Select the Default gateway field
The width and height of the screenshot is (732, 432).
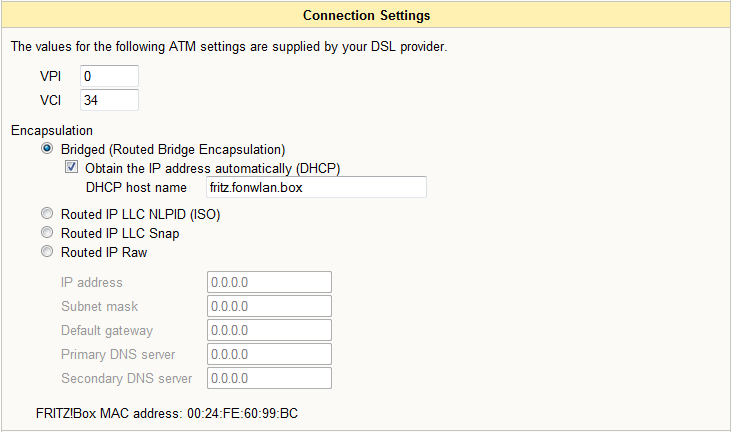coord(269,330)
